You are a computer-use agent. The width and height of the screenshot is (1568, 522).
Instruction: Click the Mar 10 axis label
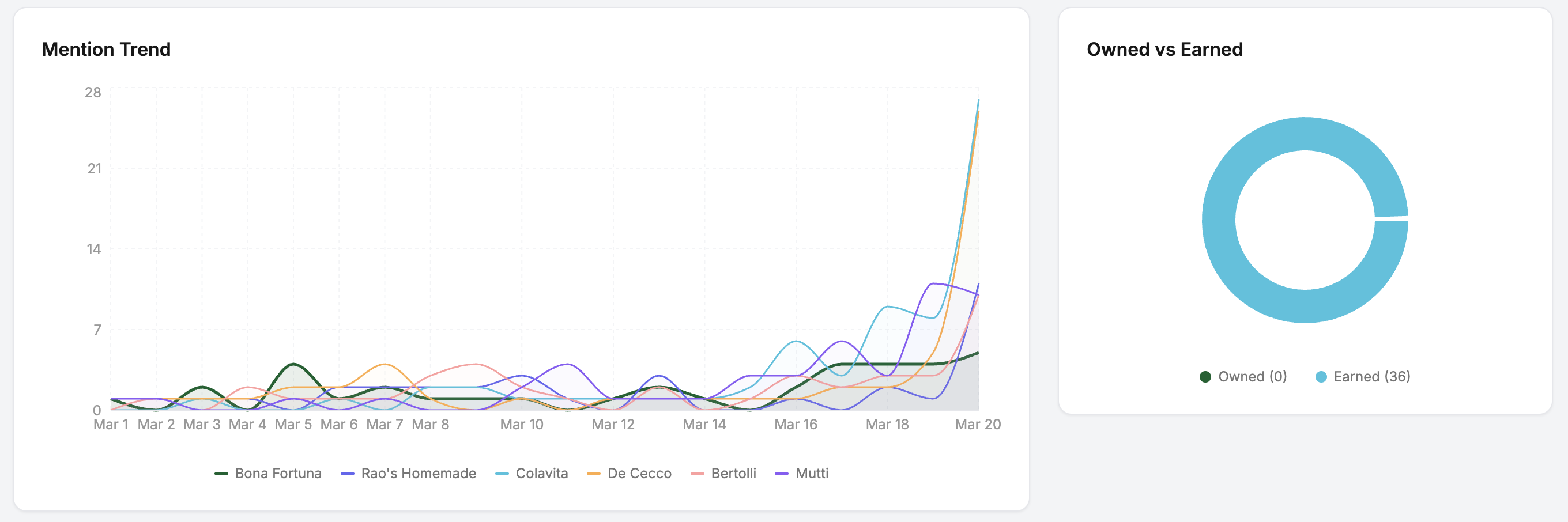[522, 424]
